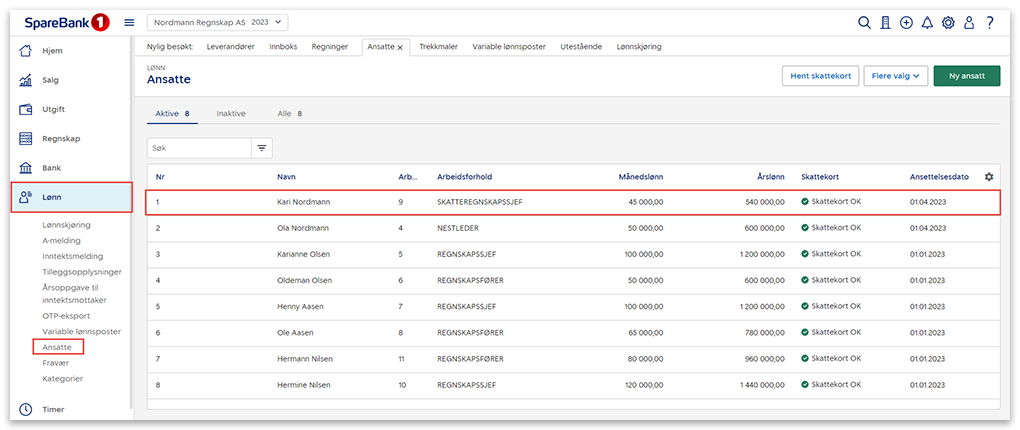Open the Trekkmaler tab

tap(438, 47)
